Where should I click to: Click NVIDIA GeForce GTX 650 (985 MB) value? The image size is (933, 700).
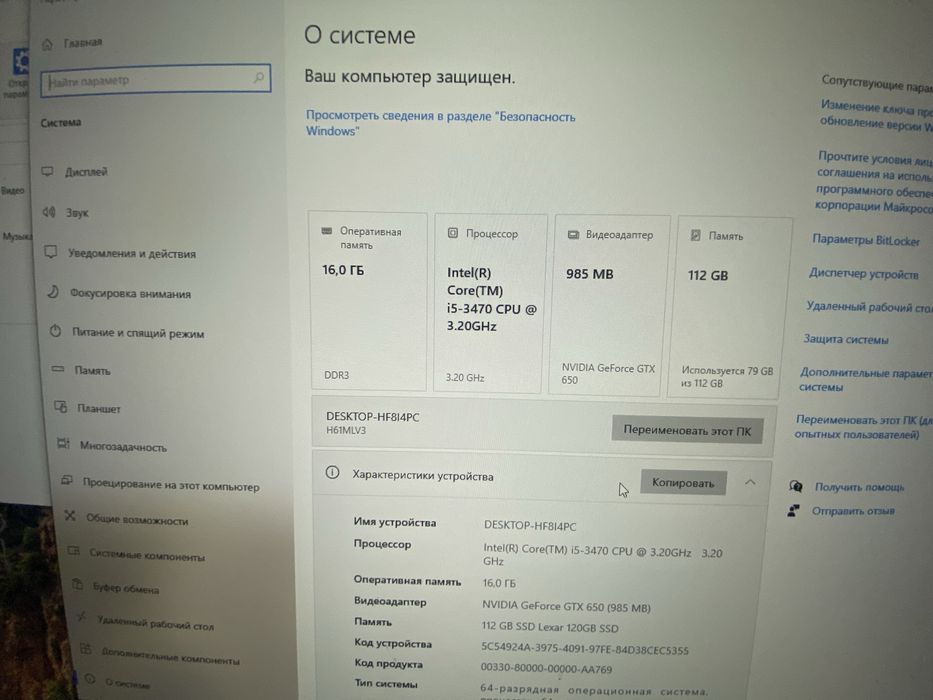click(566, 607)
